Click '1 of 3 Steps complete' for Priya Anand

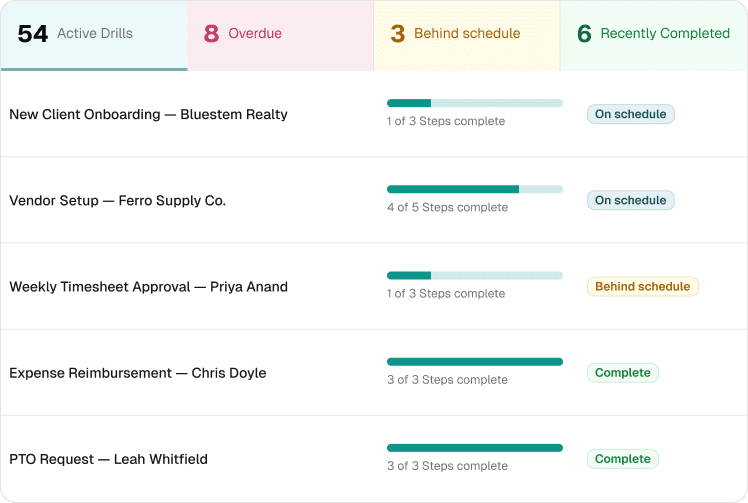pos(446,293)
